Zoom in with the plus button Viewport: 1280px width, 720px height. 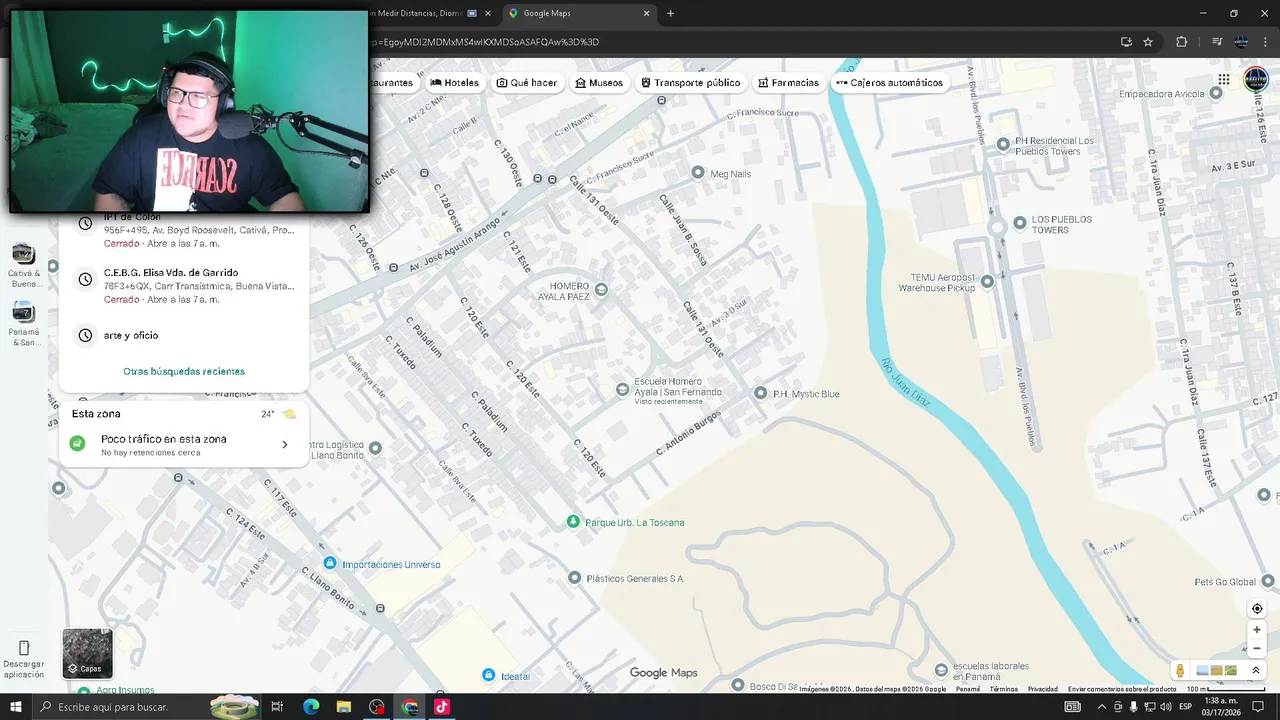(x=1257, y=630)
